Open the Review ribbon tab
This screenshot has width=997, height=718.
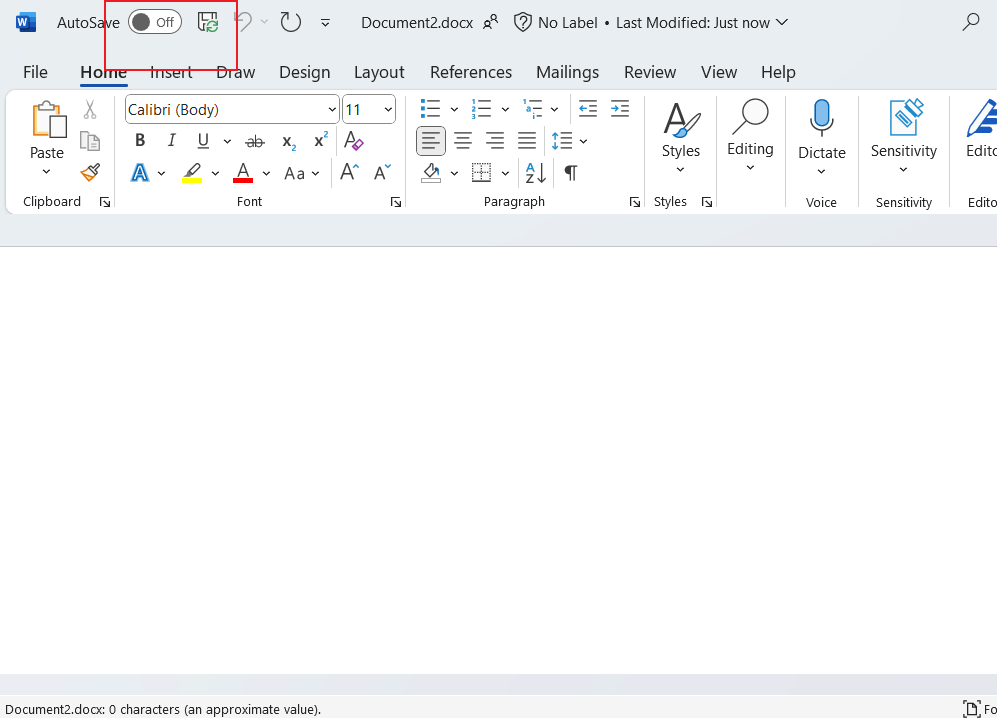click(x=650, y=72)
